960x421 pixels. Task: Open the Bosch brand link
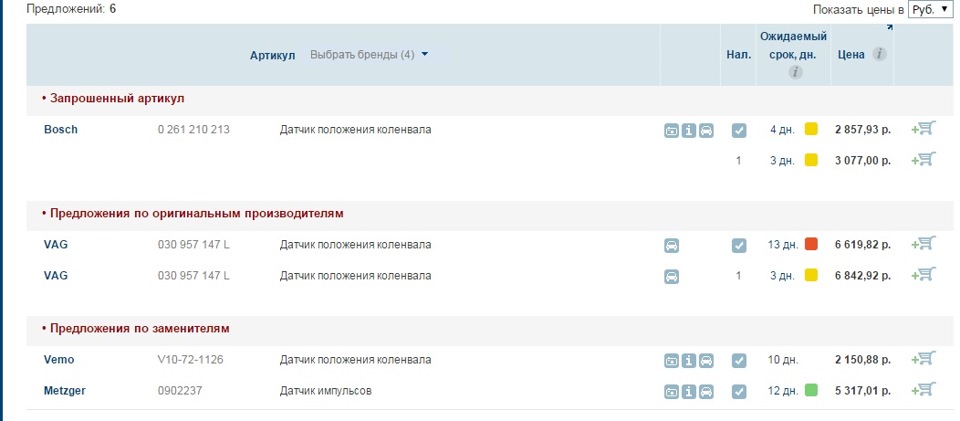[x=60, y=129]
